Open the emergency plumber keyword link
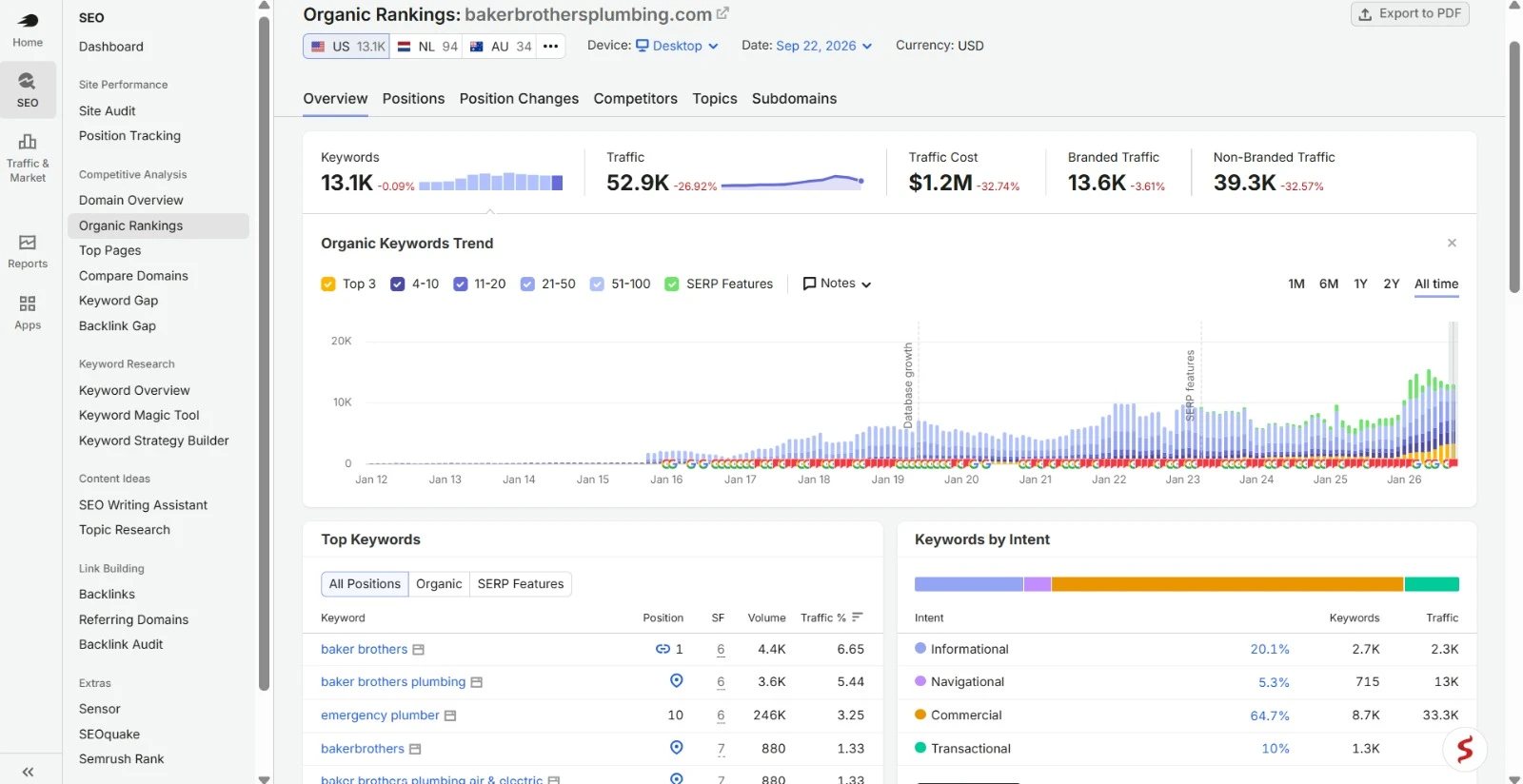Viewport: 1523px width, 784px height. pyautogui.click(x=380, y=715)
